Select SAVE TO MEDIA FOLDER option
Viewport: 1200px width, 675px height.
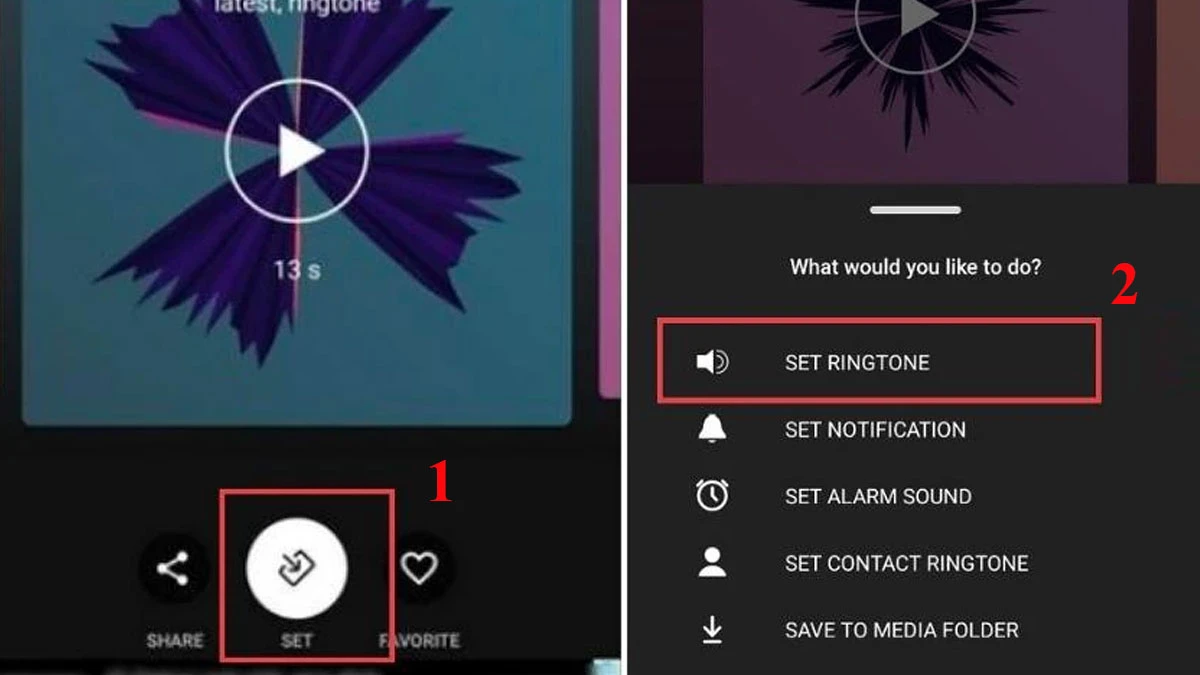(x=901, y=631)
